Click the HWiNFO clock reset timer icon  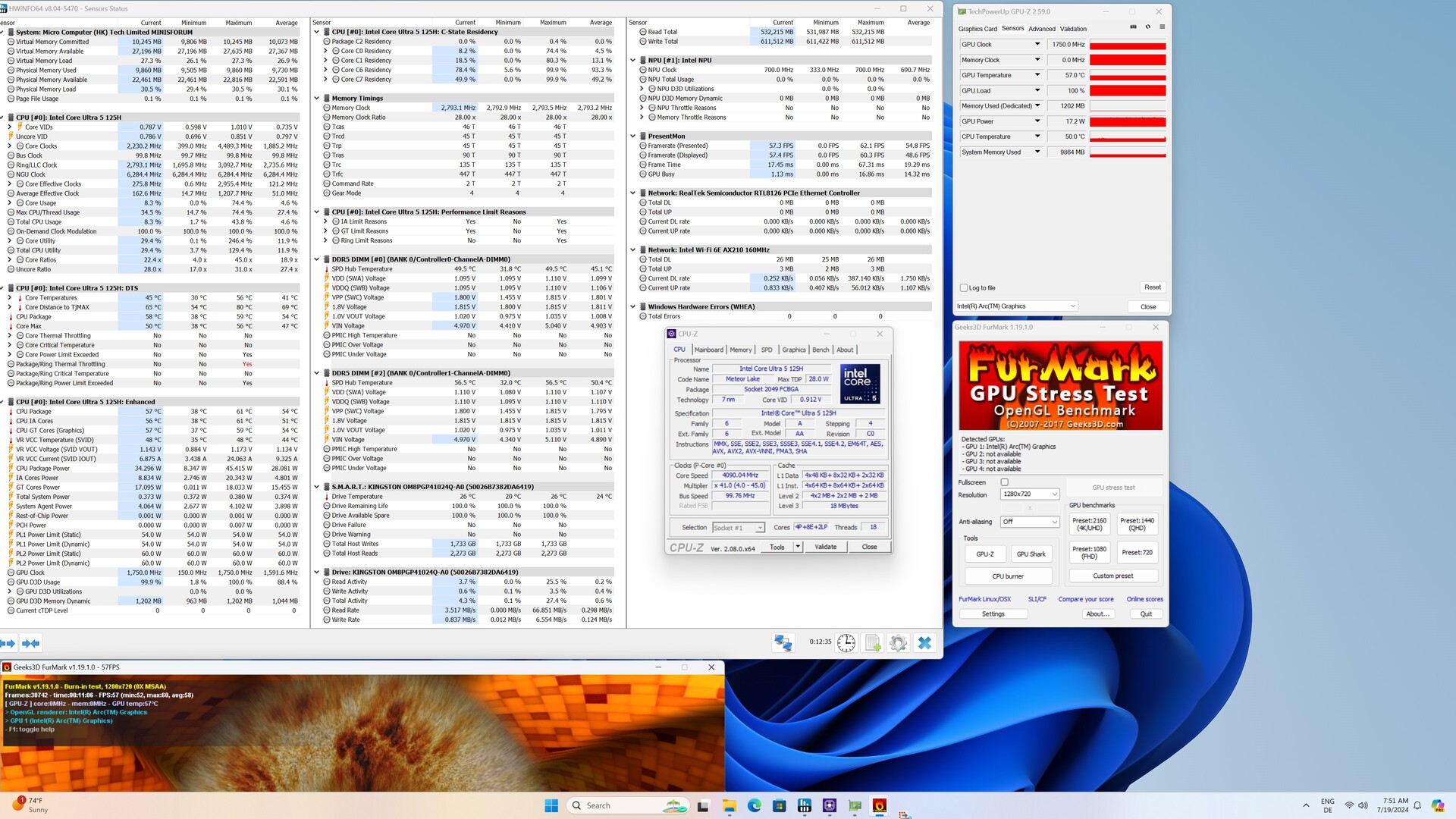point(846,643)
